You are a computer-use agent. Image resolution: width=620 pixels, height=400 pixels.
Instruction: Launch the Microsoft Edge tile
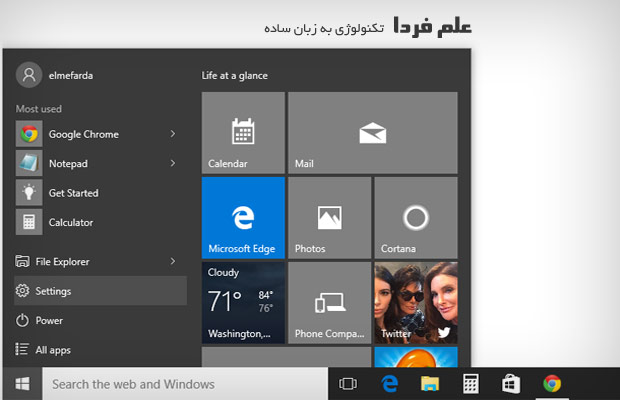pyautogui.click(x=243, y=218)
